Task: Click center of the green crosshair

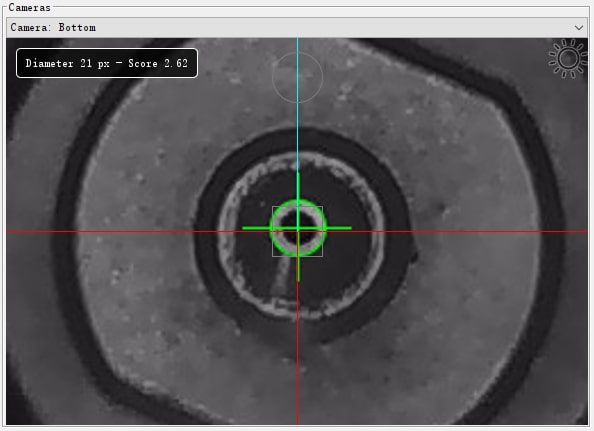Action: [x=298, y=228]
